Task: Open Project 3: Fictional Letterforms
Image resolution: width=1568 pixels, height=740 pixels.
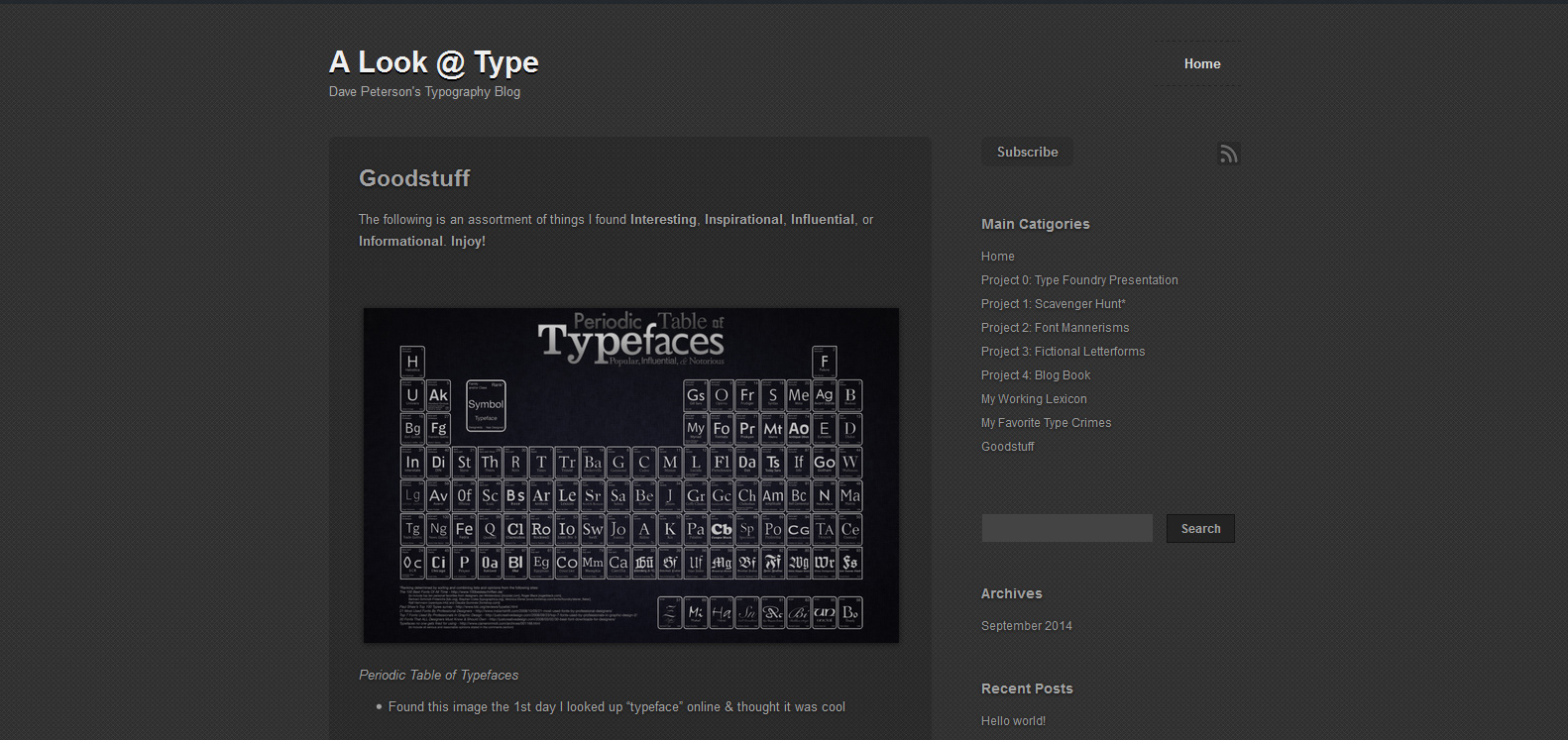Action: click(x=1063, y=352)
